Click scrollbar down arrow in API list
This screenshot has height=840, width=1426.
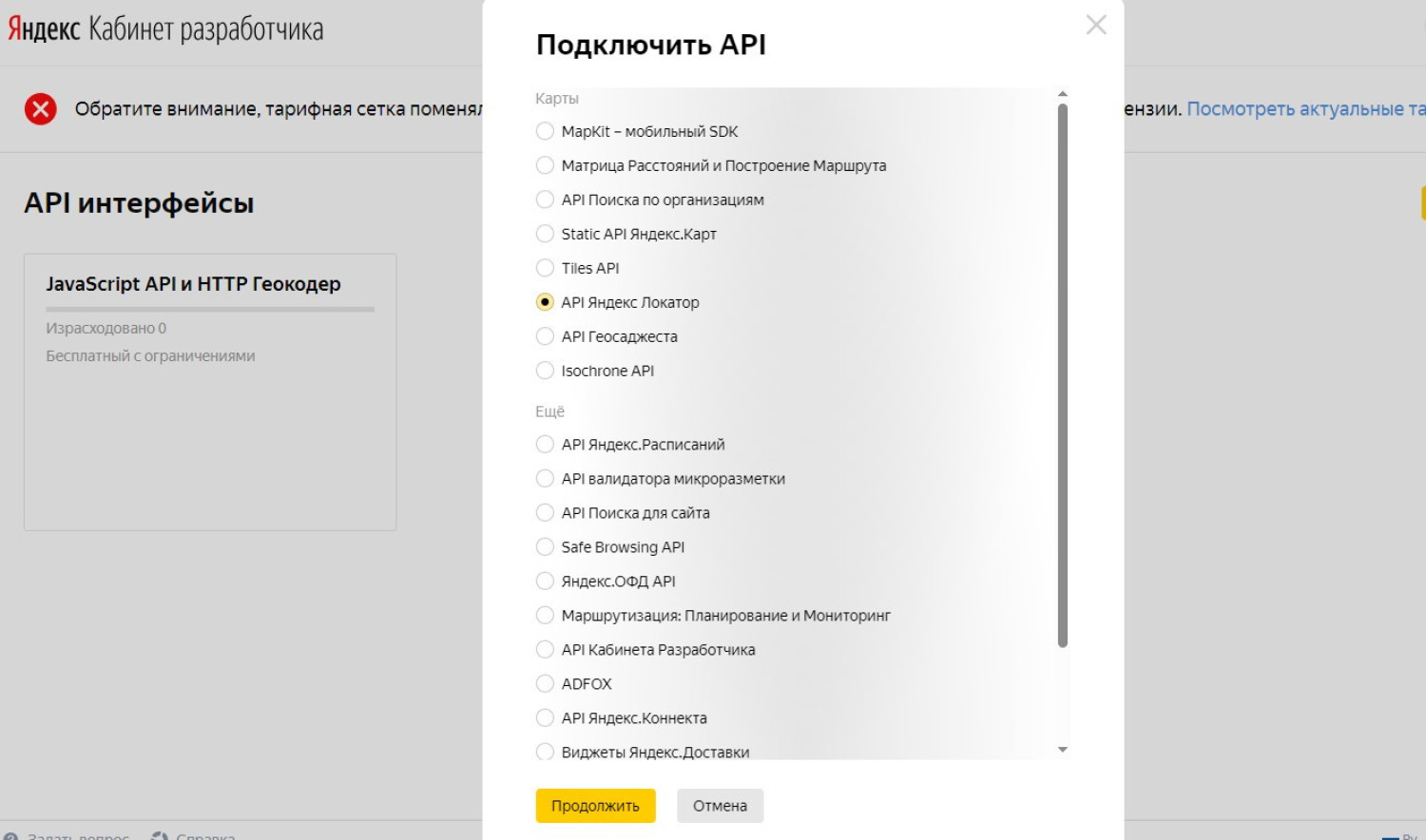click(x=1063, y=750)
